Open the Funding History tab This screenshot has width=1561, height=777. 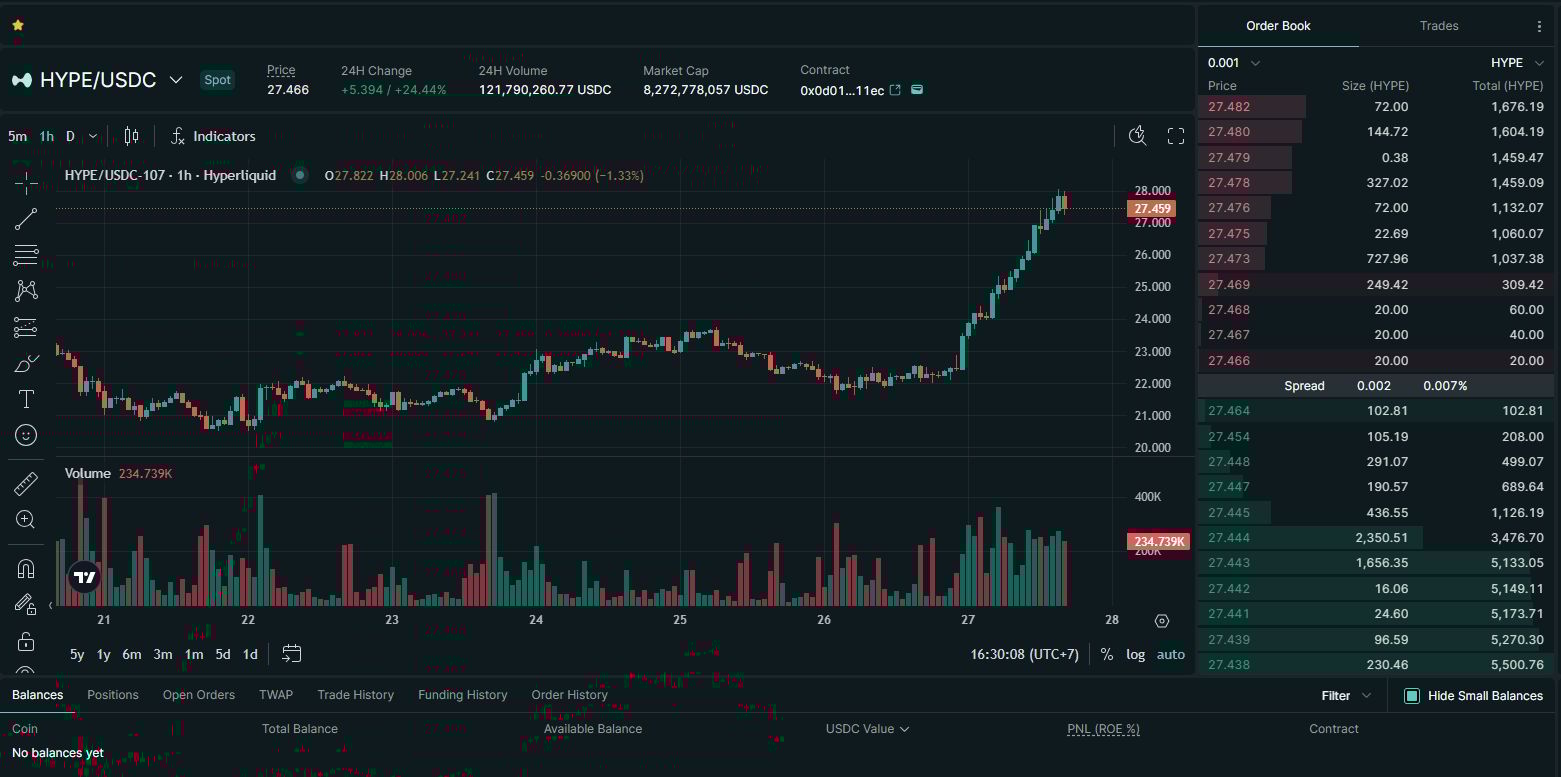pos(462,694)
